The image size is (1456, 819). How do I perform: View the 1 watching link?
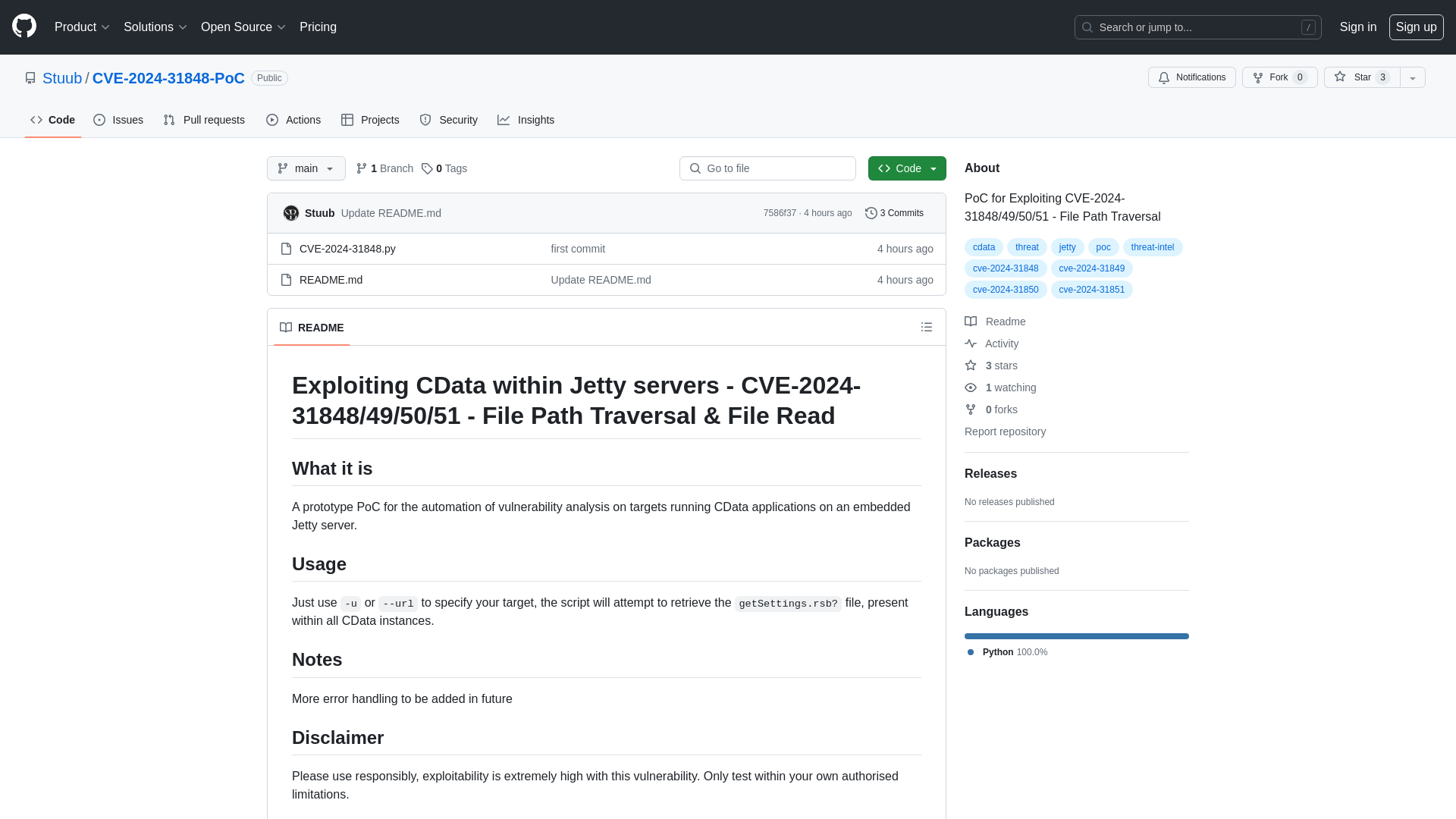[x=1000, y=388]
